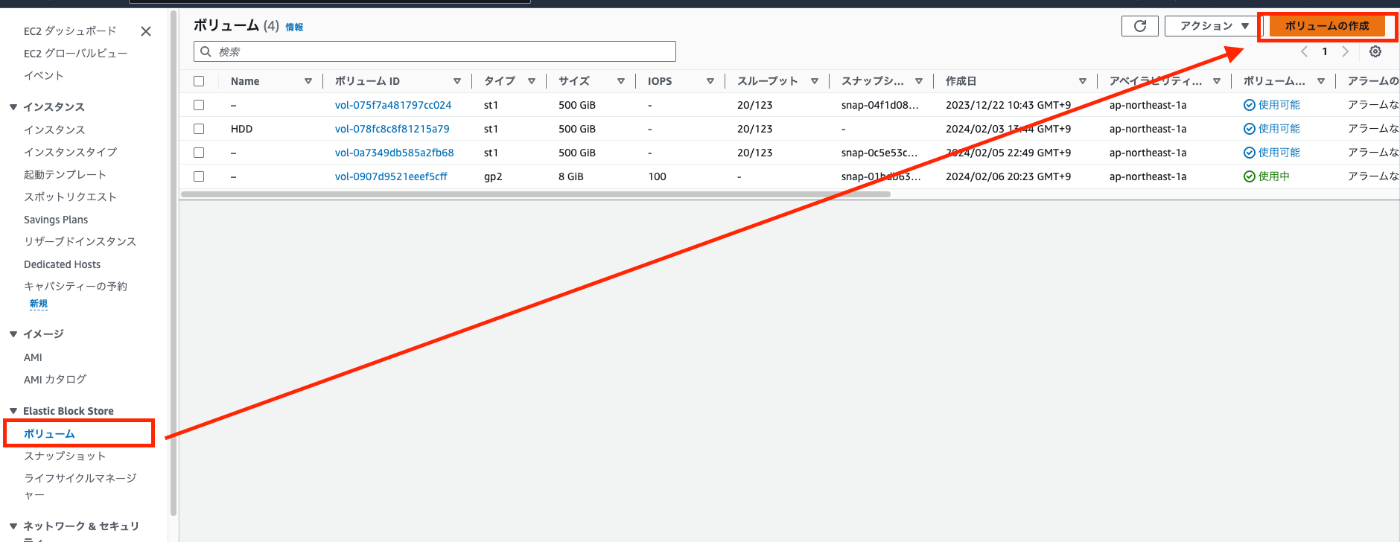Open volume vol-0a7349db585a2fb68 link
Image resolution: width=1400 pixels, height=542 pixels.
[394, 152]
